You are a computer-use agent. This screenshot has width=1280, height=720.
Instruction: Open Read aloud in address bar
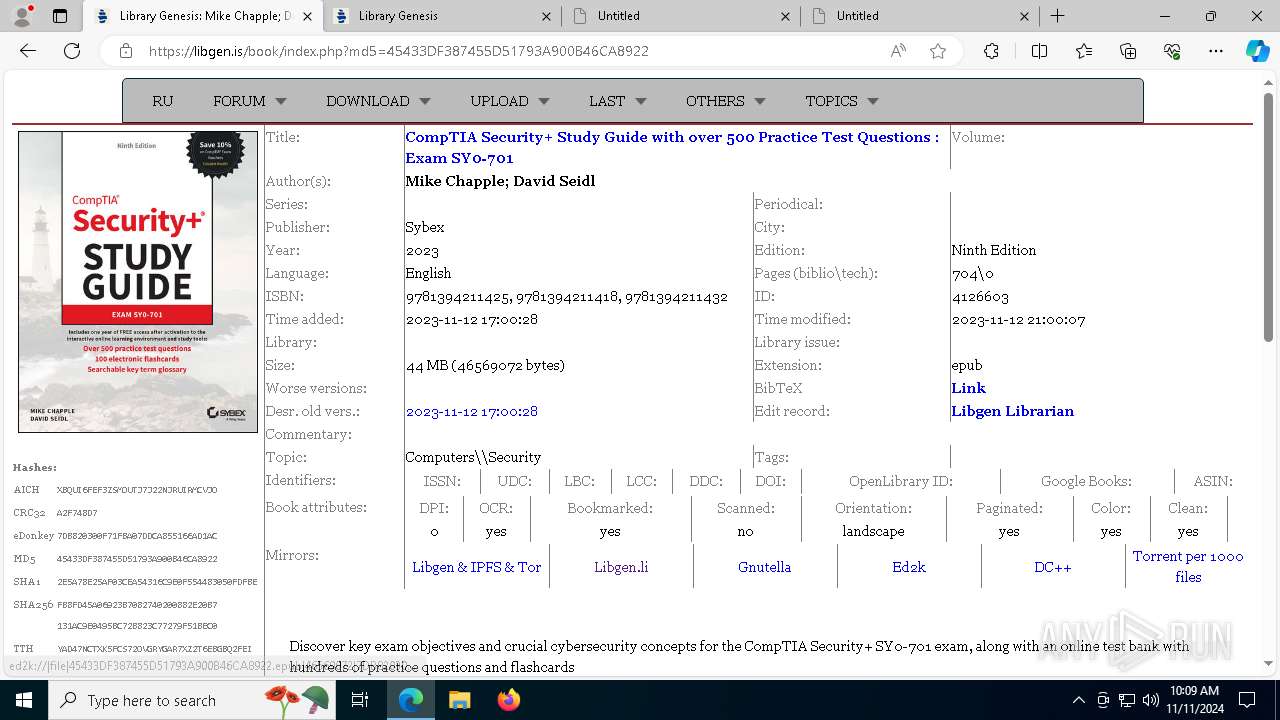(898, 51)
